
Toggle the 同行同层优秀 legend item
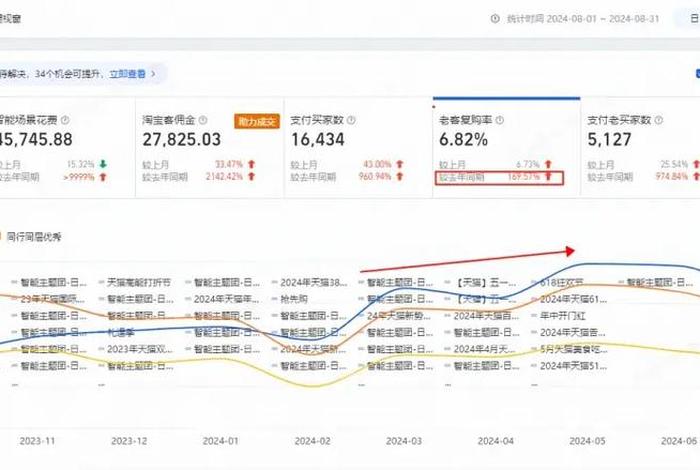coord(33,237)
